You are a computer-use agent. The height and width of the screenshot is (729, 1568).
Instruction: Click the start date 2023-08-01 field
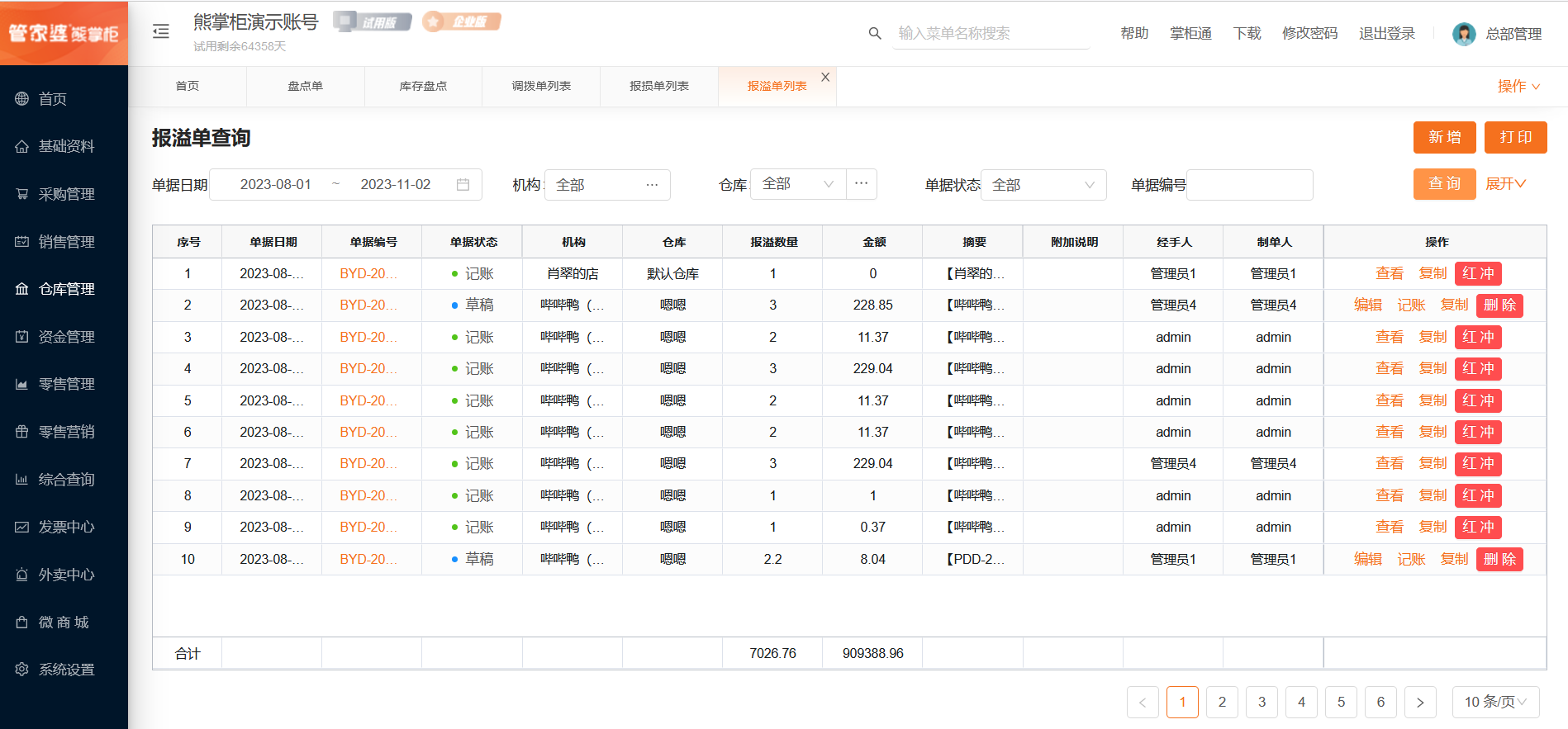point(276,185)
